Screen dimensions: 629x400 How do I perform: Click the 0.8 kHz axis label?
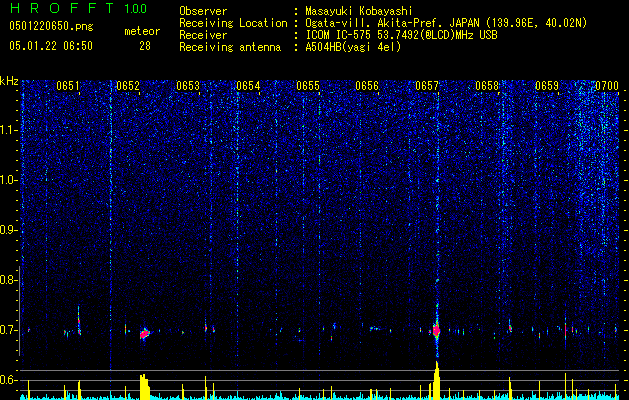point(9,280)
